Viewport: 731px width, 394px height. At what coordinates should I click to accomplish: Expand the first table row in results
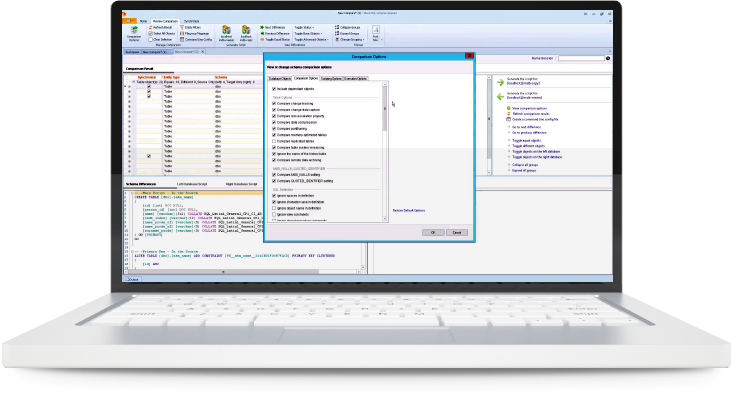[x=129, y=87]
